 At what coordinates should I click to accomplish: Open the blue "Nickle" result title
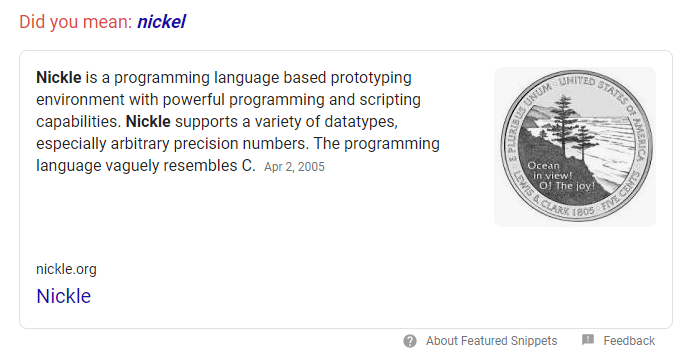tap(64, 296)
